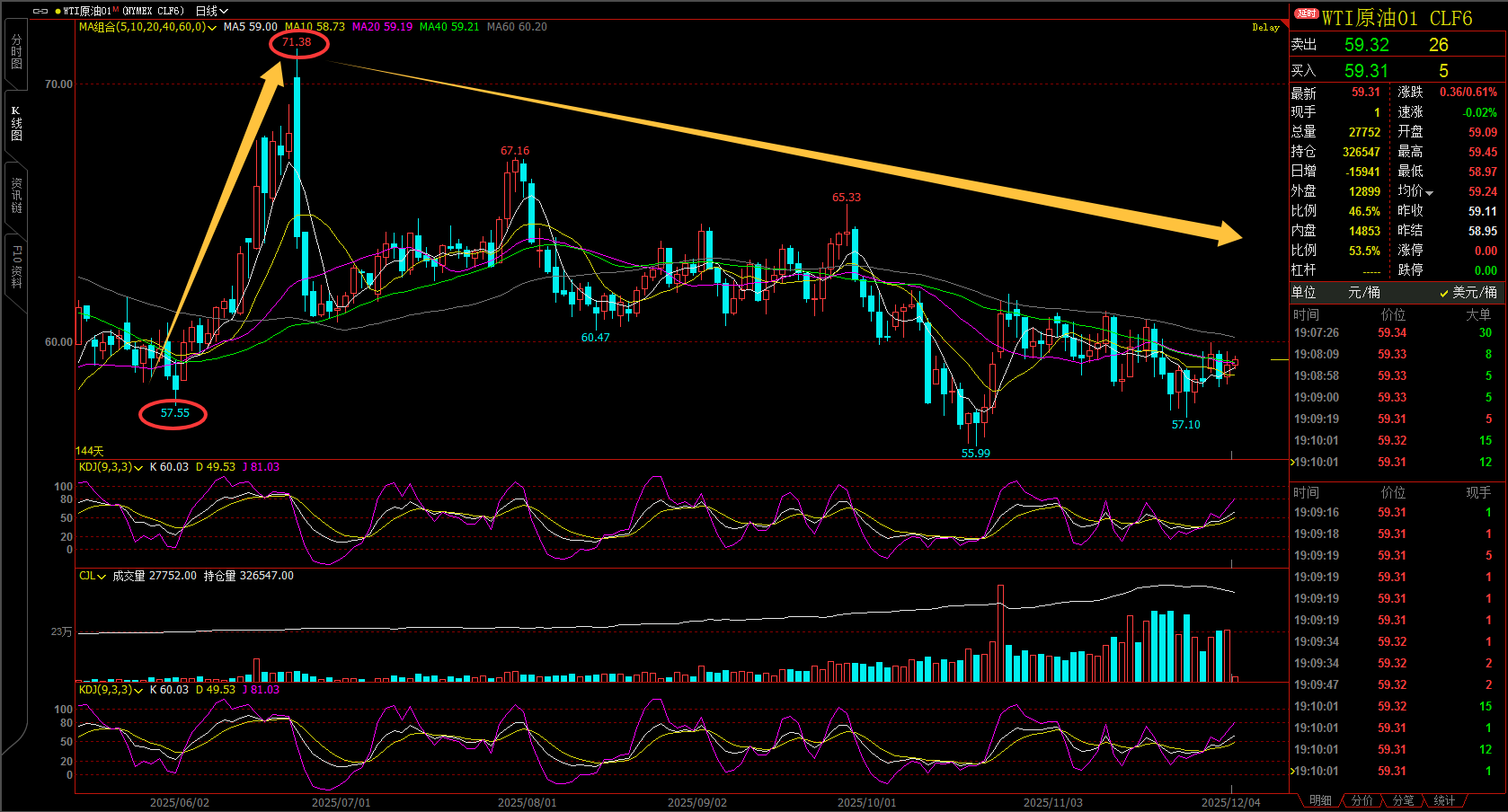Screen dimensions: 1508x812
Task: Switch to the 分价 bottom tab
Action: point(1362,800)
